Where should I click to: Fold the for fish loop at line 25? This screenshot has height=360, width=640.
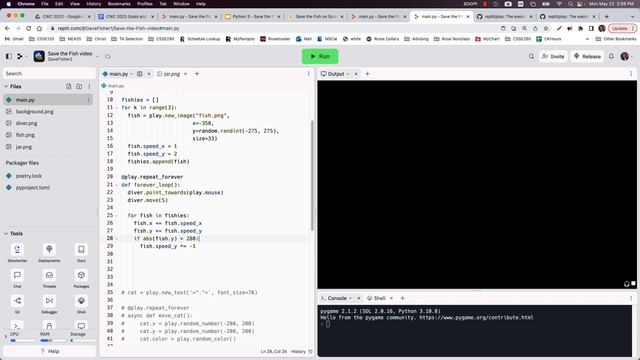[117, 216]
